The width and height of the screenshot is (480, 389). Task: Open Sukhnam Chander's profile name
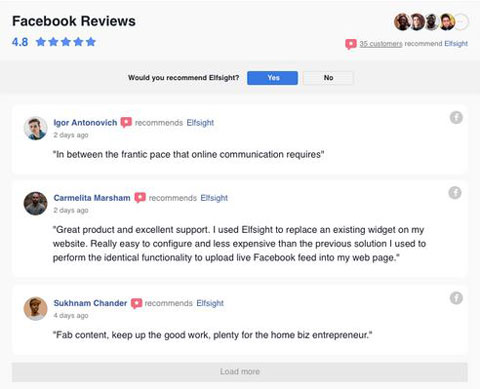pyautogui.click(x=90, y=303)
